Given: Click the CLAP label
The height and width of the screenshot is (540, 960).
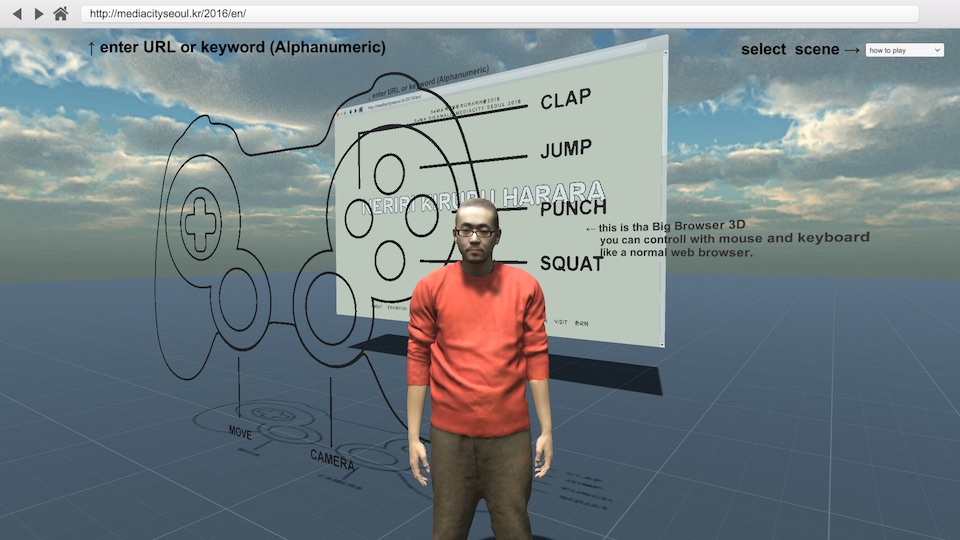Looking at the screenshot, I should 566,99.
